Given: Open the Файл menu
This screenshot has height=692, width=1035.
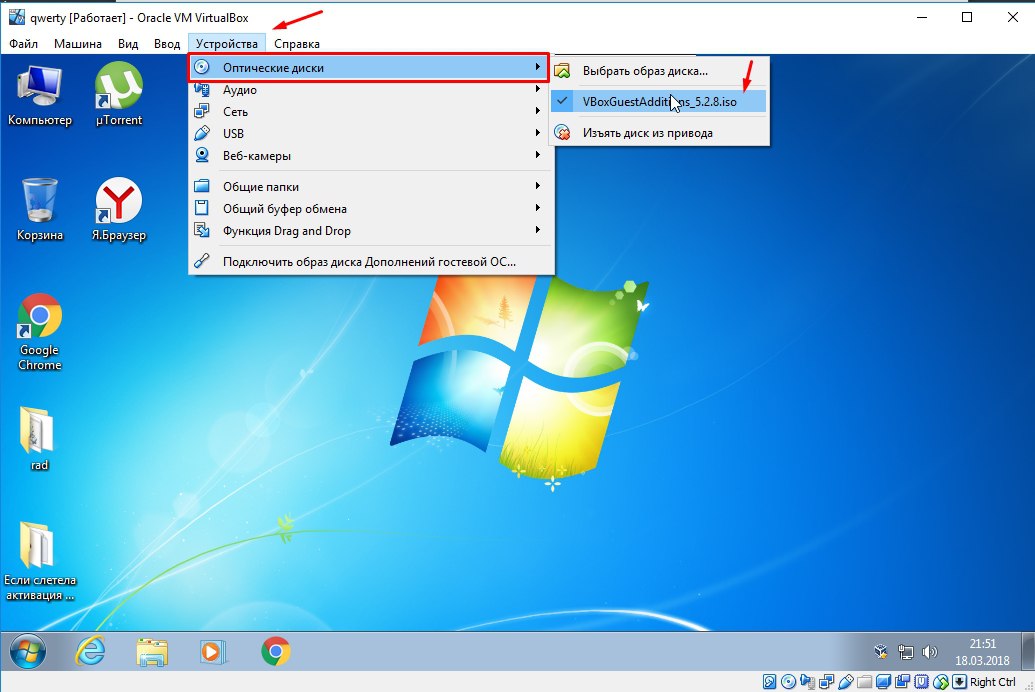Looking at the screenshot, I should pyautogui.click(x=24, y=44).
